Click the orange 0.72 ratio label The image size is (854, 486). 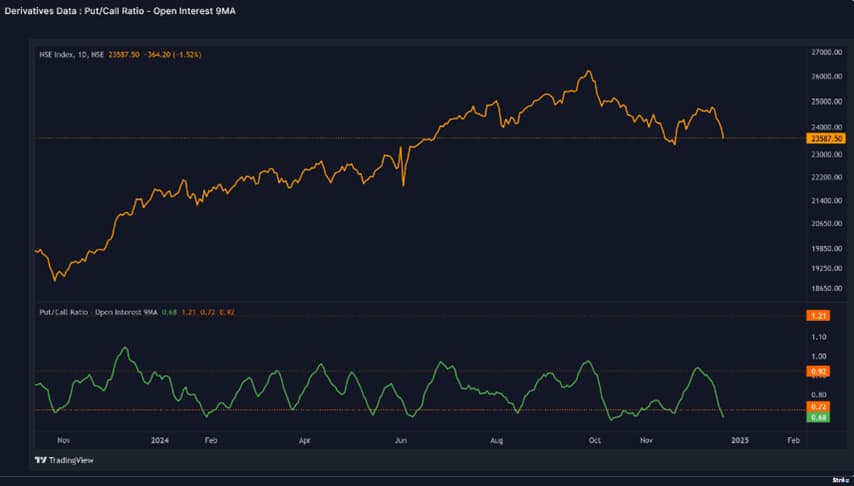[x=816, y=407]
